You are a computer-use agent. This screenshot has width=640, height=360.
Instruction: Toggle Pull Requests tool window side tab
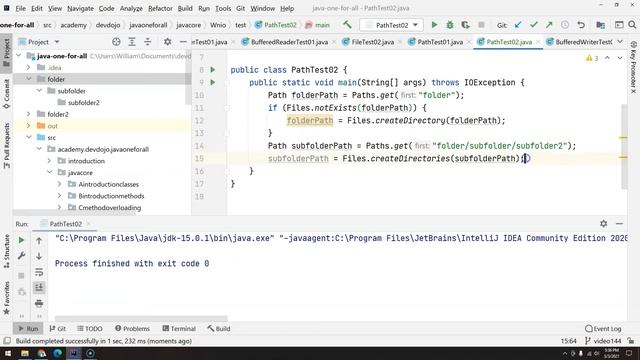(x=7, y=146)
